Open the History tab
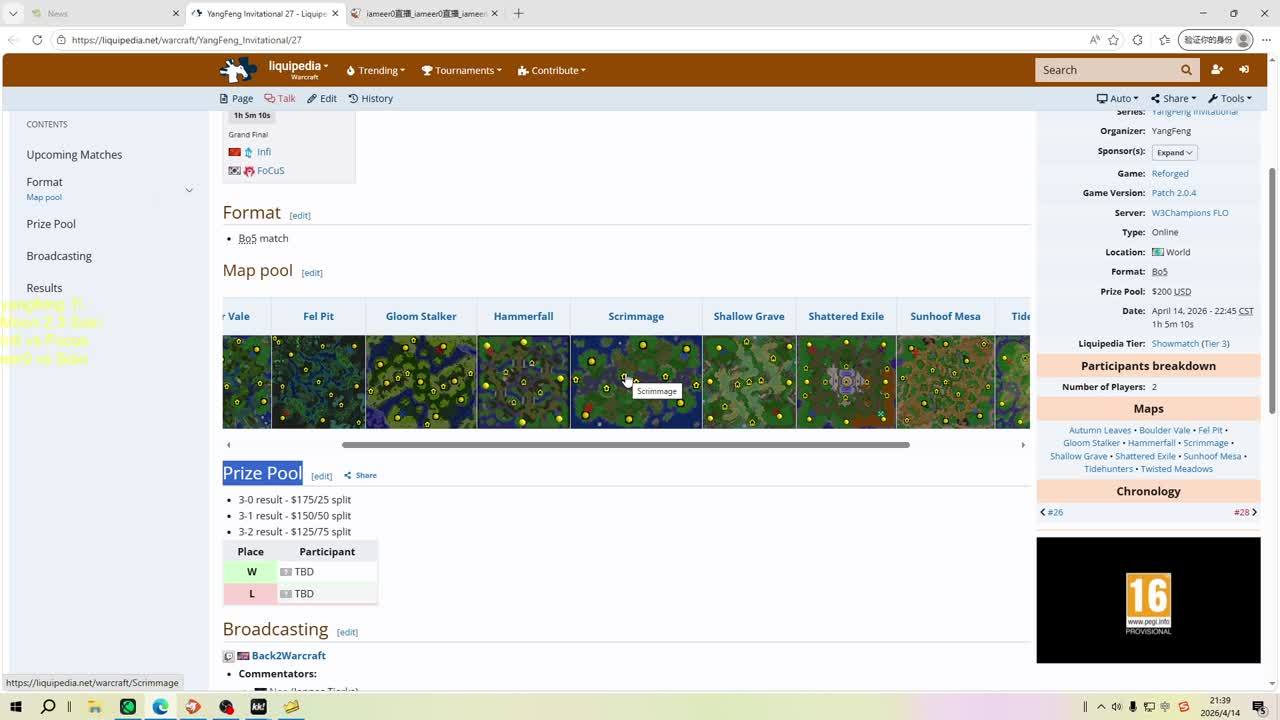Image resolution: width=1280 pixels, height=720 pixels. pyautogui.click(x=371, y=98)
